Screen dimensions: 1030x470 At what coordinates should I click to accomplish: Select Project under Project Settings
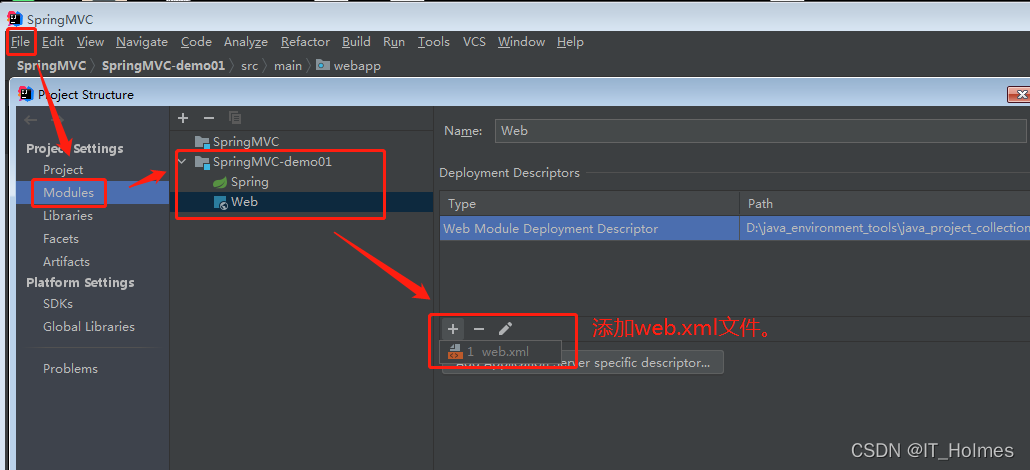tap(63, 170)
